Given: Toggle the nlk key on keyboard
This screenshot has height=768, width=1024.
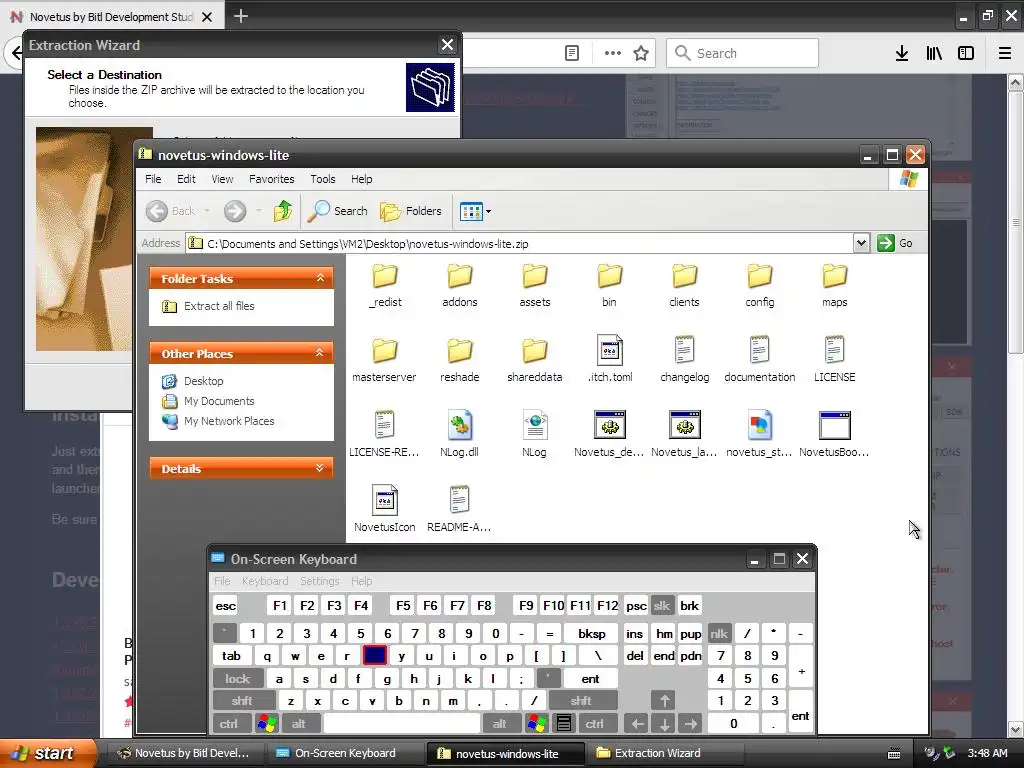Looking at the screenshot, I should coord(718,633).
